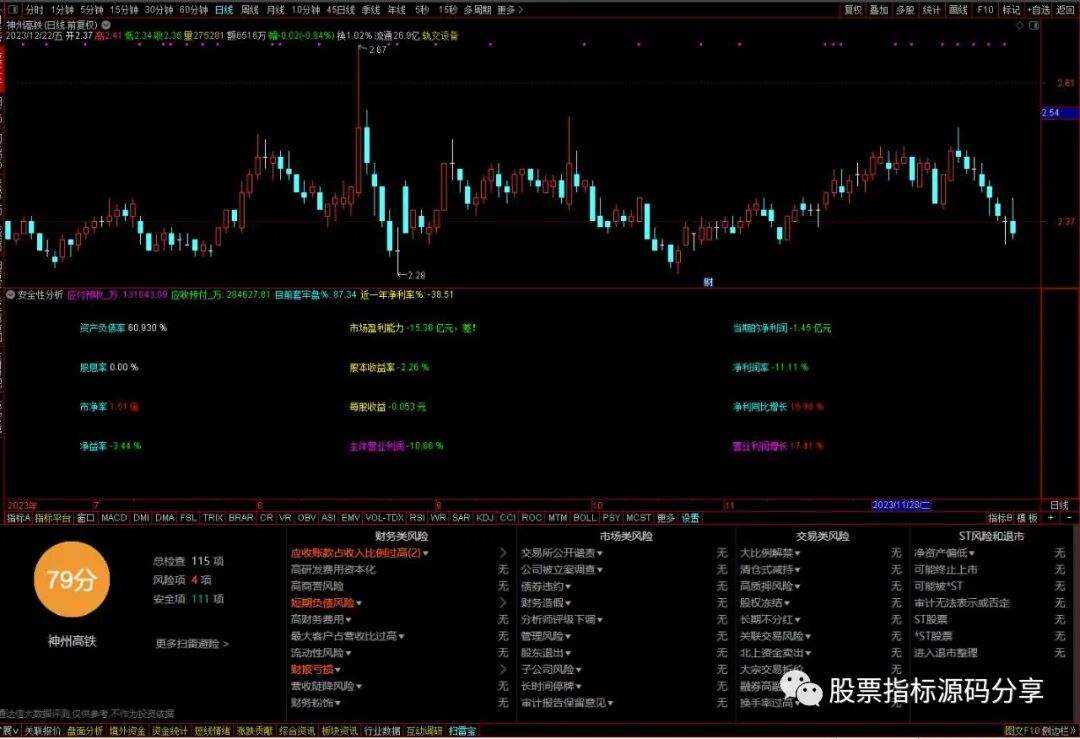Click 统计 toolbar button
The width and height of the screenshot is (1080, 739).
[931, 10]
